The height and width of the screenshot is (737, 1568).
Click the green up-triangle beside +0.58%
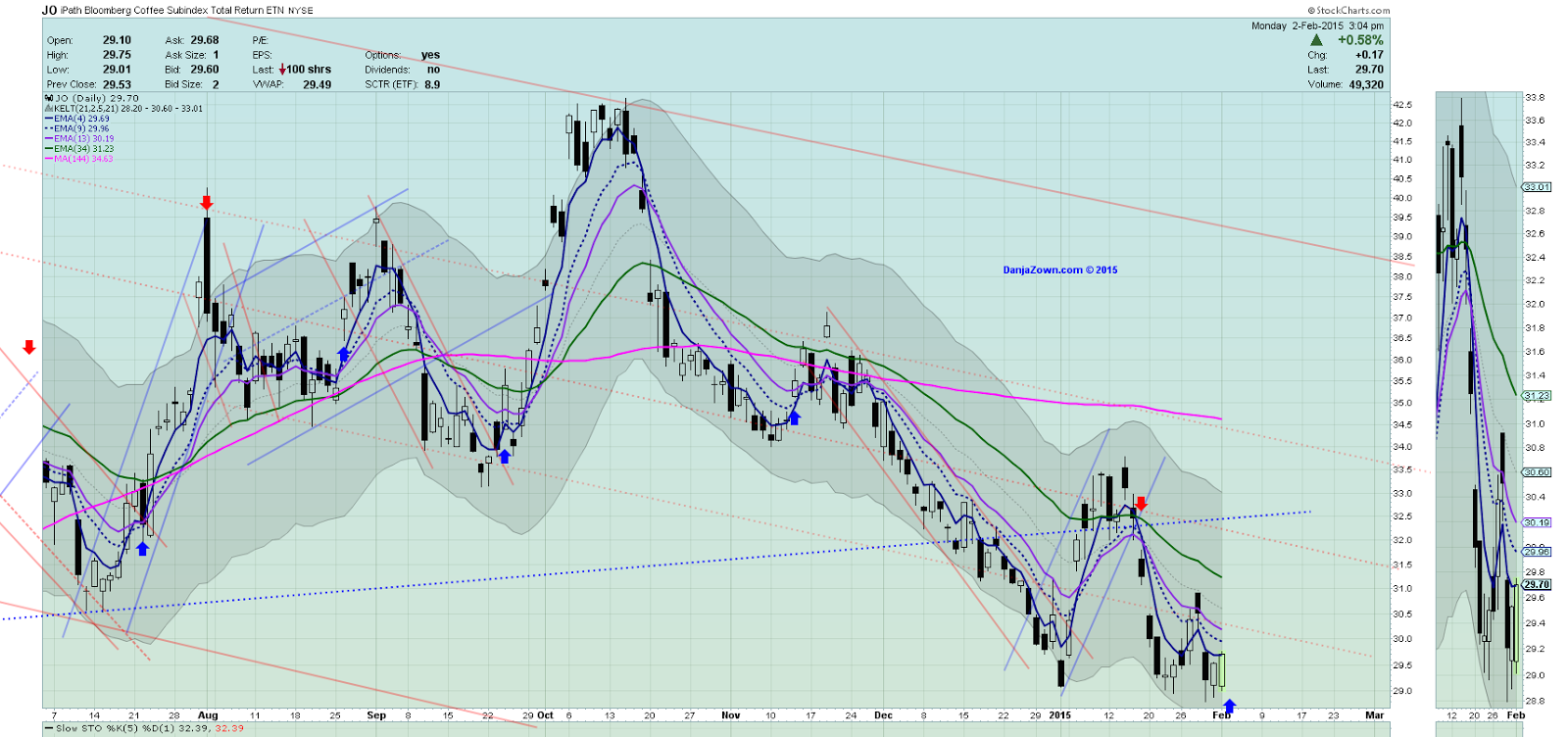pyautogui.click(x=1316, y=40)
